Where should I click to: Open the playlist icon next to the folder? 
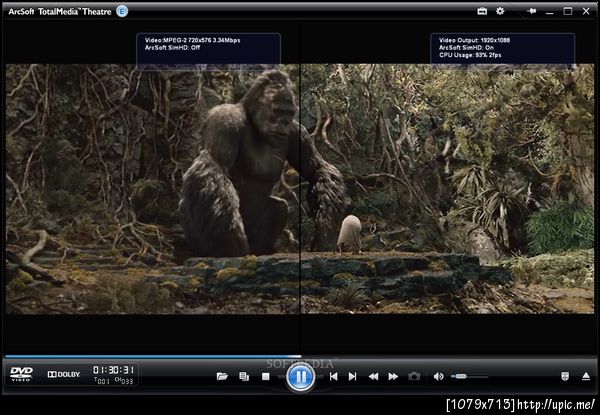tap(244, 377)
